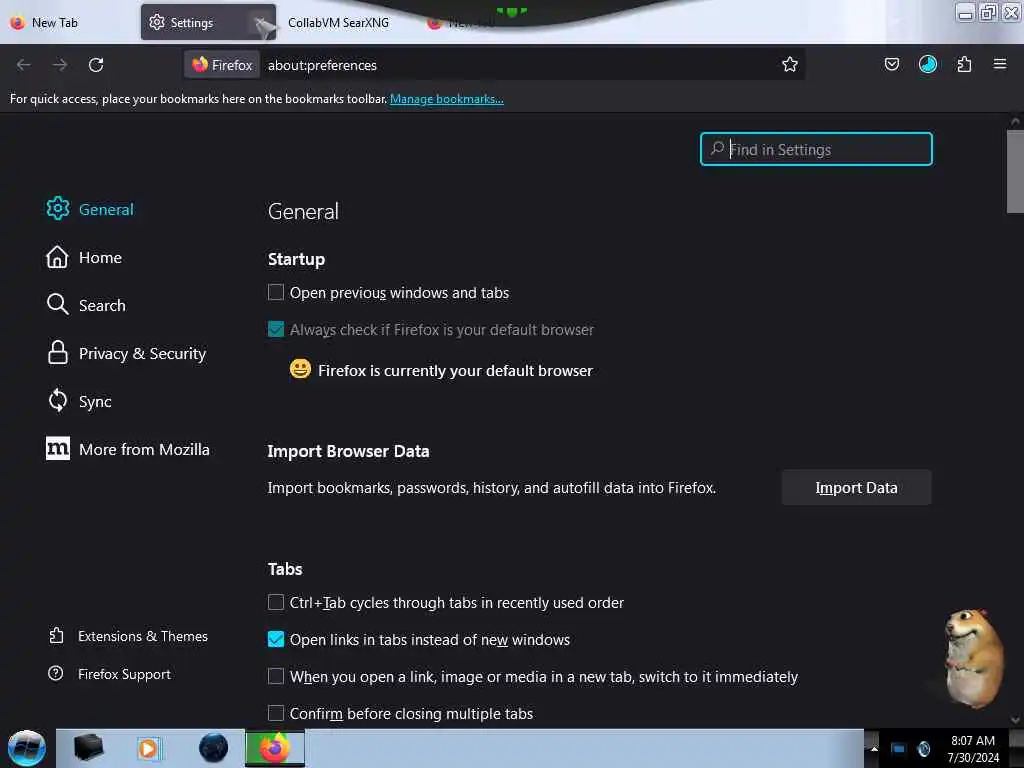Screen dimensions: 1024x768
Task: Open Firefox Support link
Action: point(124,674)
